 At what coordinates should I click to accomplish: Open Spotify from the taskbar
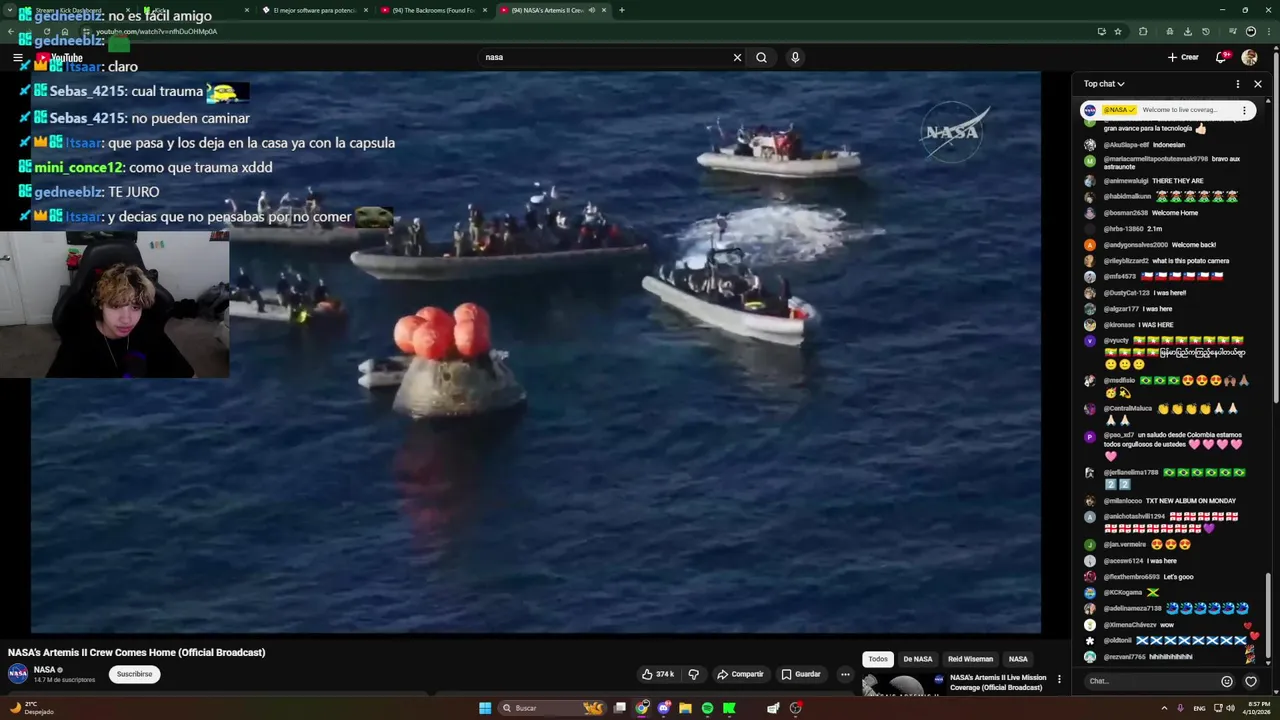pyautogui.click(x=707, y=708)
